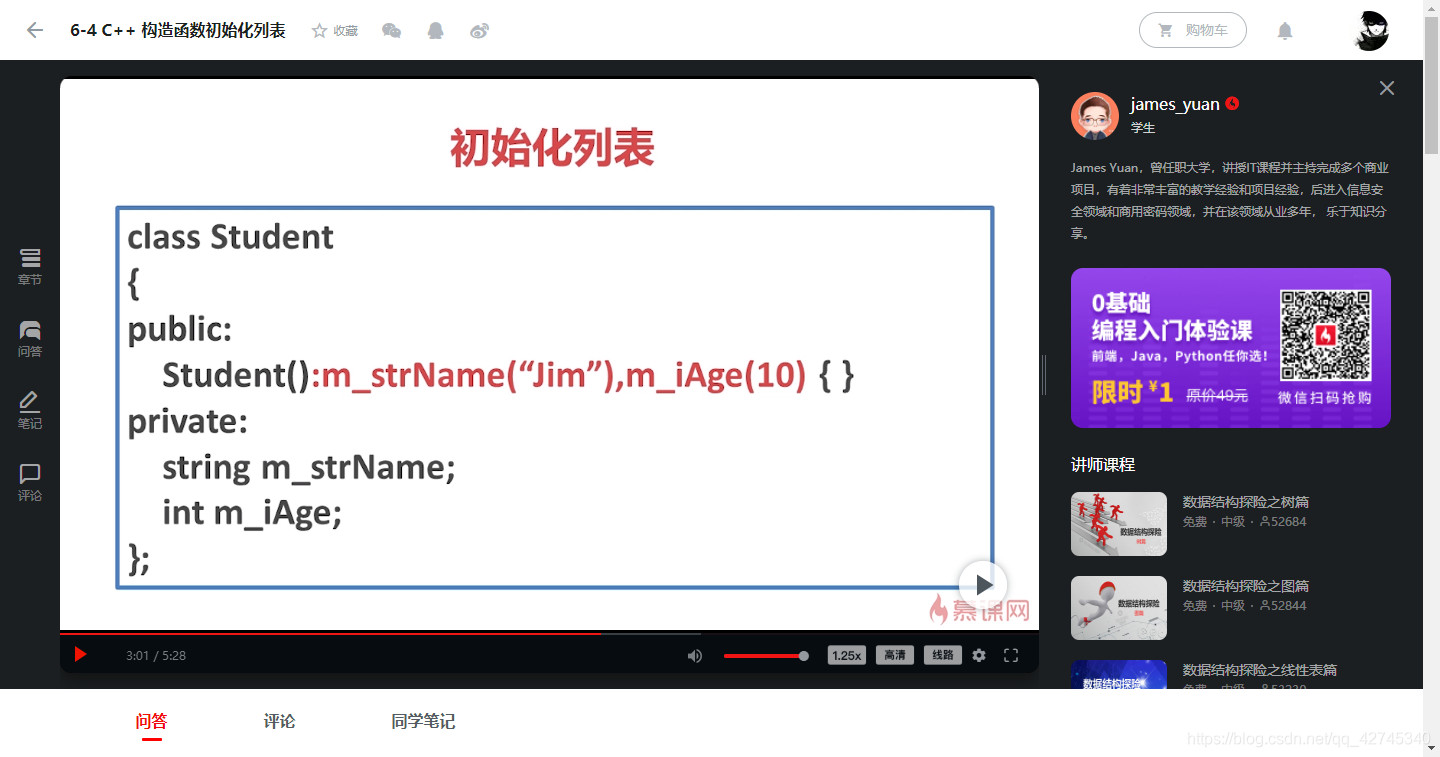Open the 数据结构探险之树篇 course title
The image size is (1440, 757).
(1246, 502)
